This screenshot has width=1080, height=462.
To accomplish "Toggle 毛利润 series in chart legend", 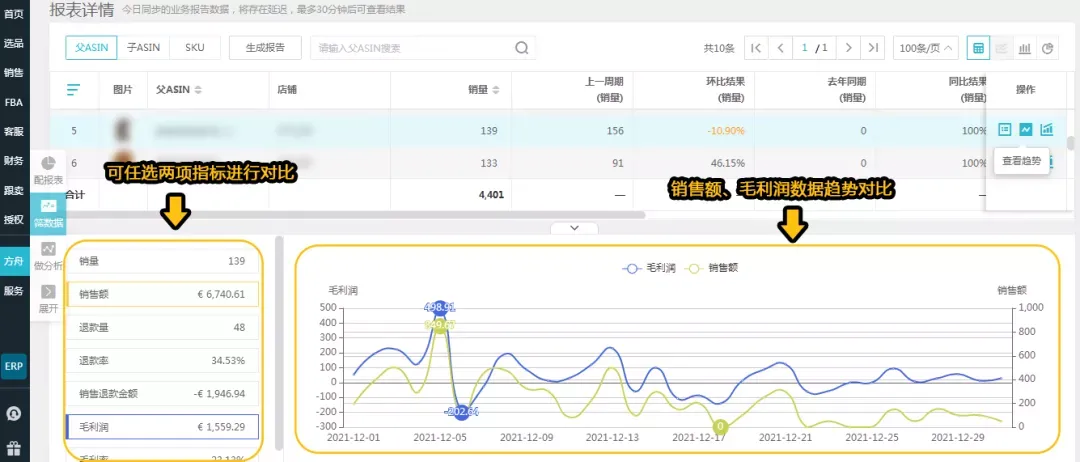I will pos(643,269).
